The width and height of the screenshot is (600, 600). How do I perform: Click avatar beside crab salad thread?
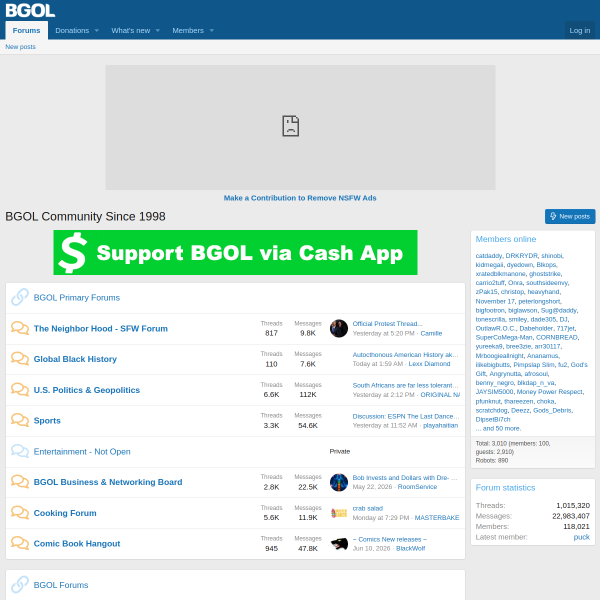tap(339, 513)
